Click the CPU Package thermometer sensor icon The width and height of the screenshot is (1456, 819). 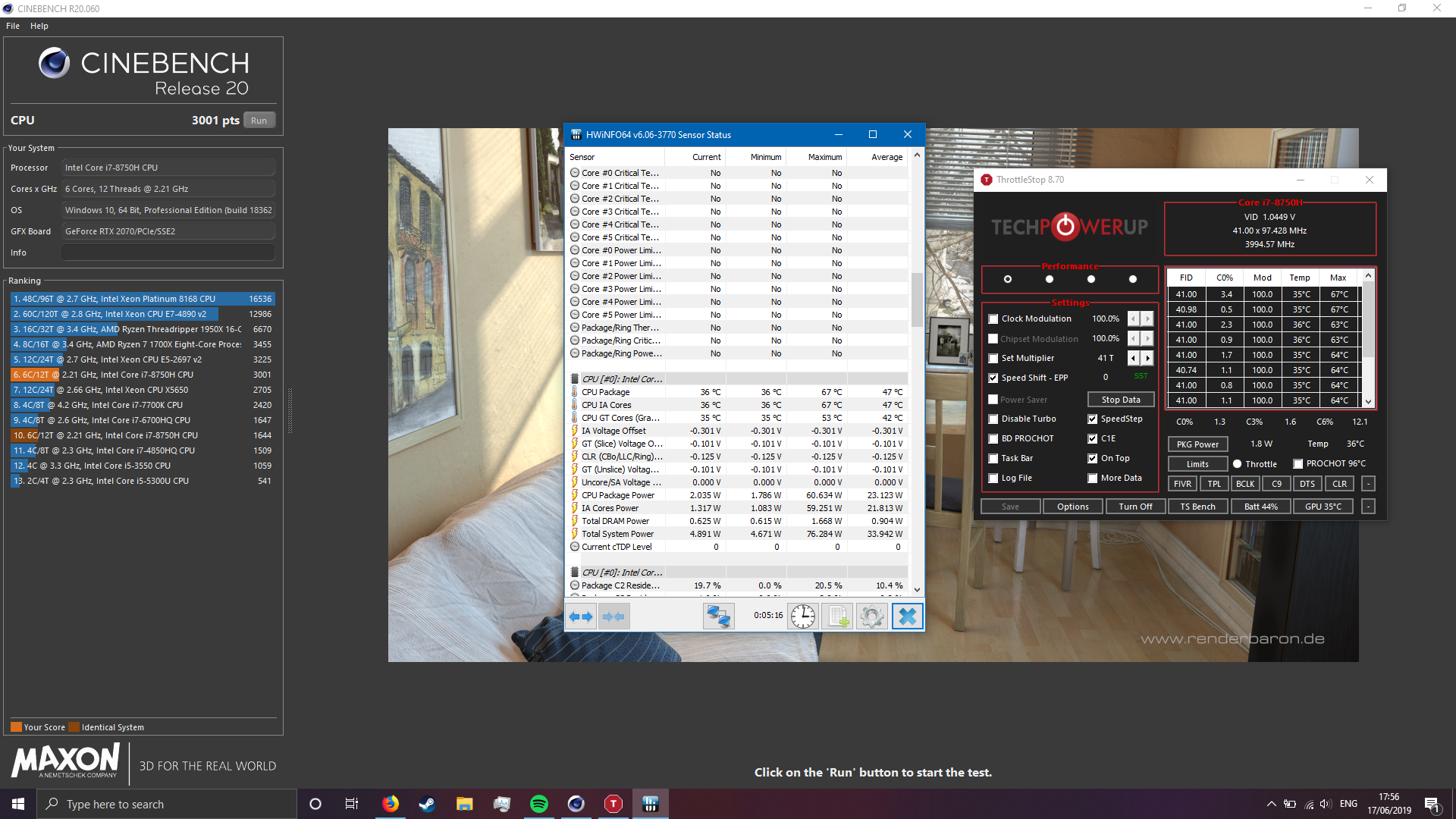[x=574, y=392]
